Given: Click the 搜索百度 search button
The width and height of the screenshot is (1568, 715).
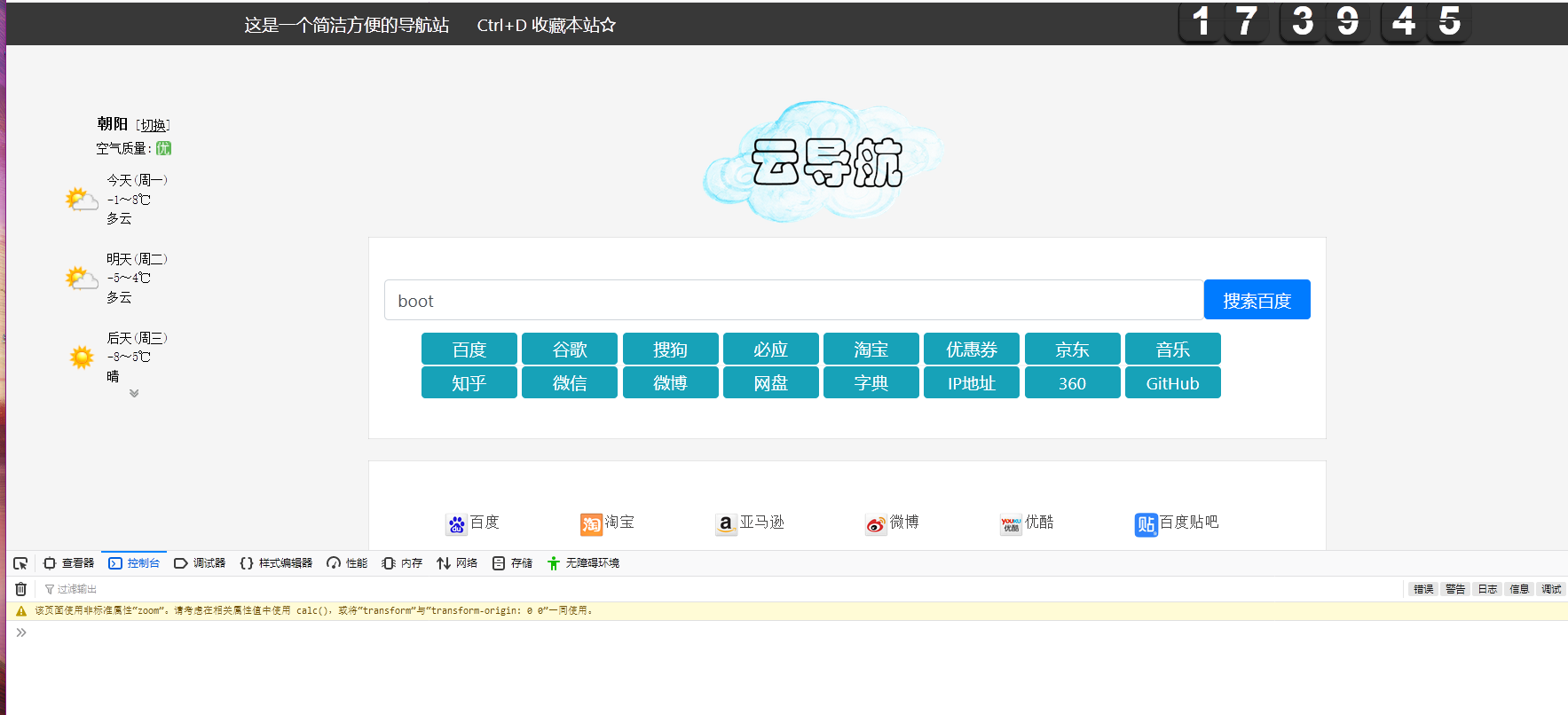Looking at the screenshot, I should (x=1257, y=300).
